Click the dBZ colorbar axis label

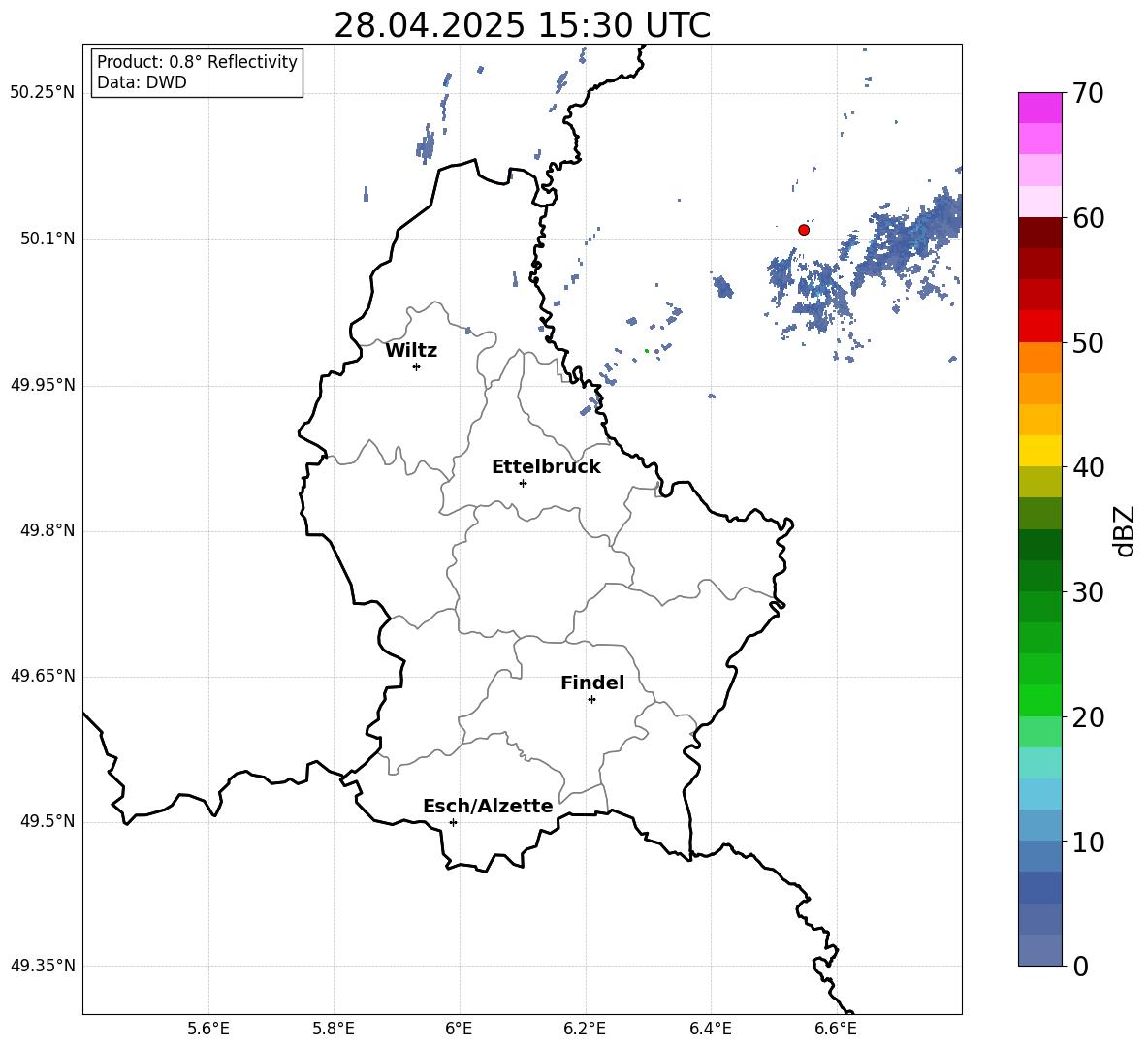[1124, 530]
